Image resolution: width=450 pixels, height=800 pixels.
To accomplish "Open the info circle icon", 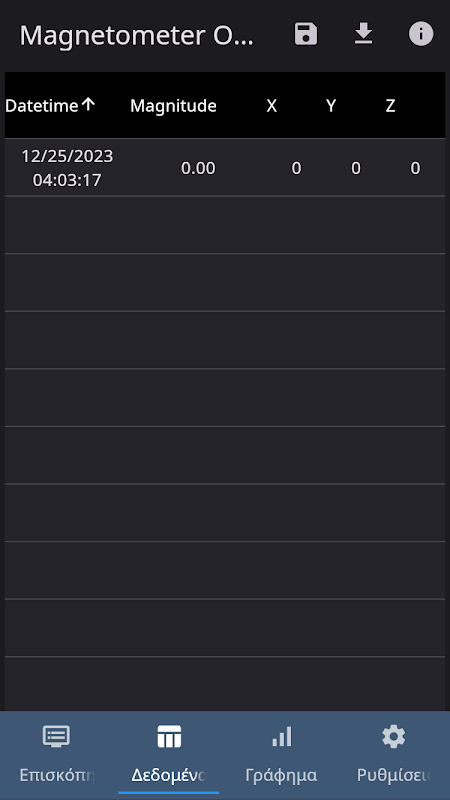I will coord(421,34).
